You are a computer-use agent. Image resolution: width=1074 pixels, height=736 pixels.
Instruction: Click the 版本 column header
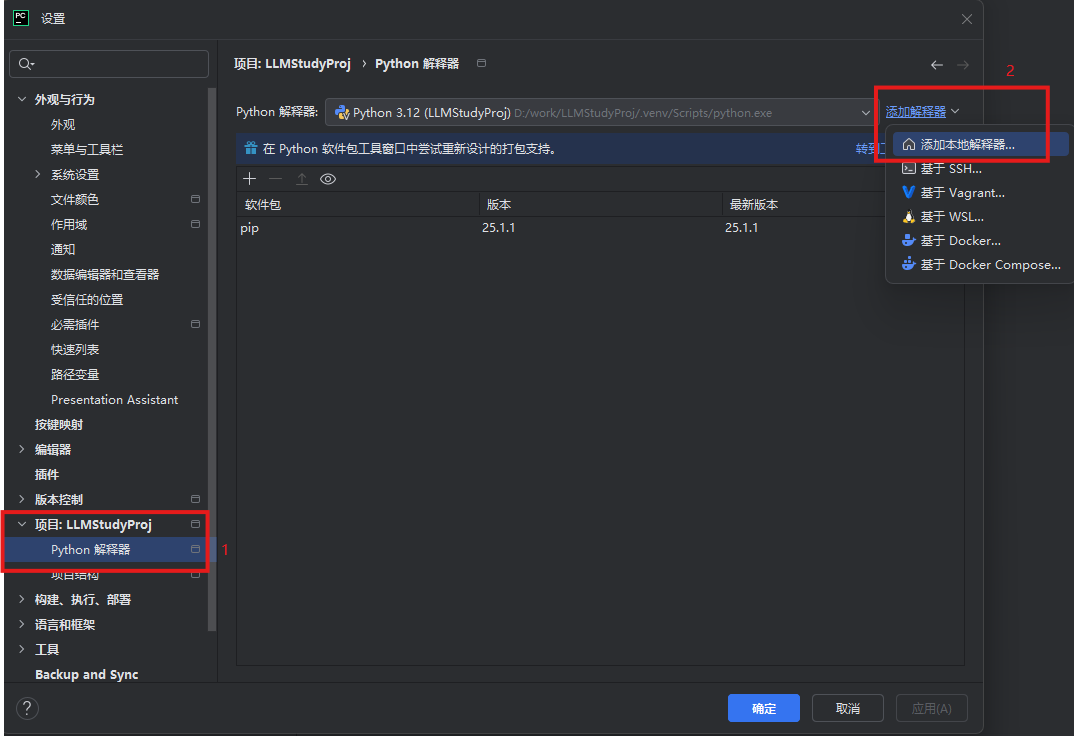601,205
